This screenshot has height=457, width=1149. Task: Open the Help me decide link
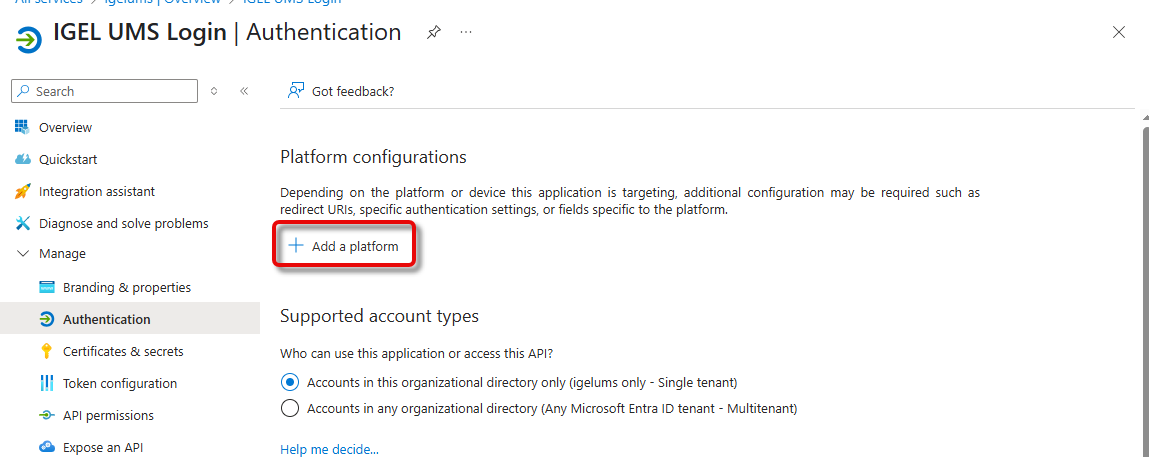(x=329, y=449)
